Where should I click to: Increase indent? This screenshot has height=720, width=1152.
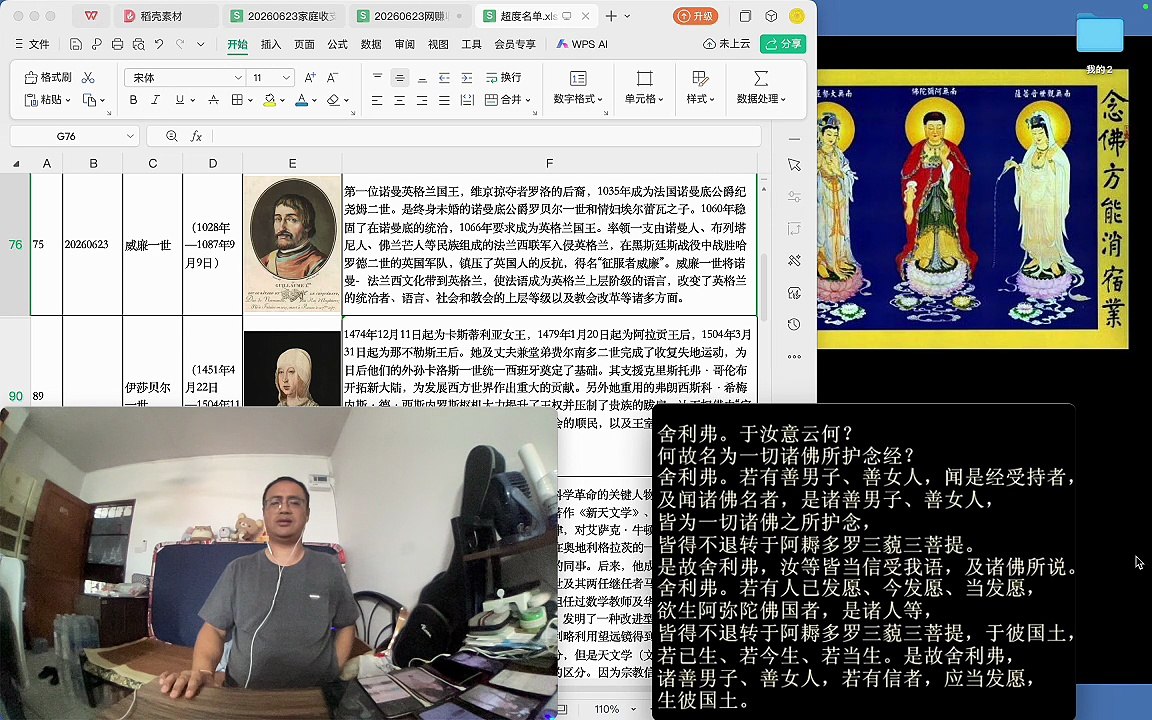[467, 77]
